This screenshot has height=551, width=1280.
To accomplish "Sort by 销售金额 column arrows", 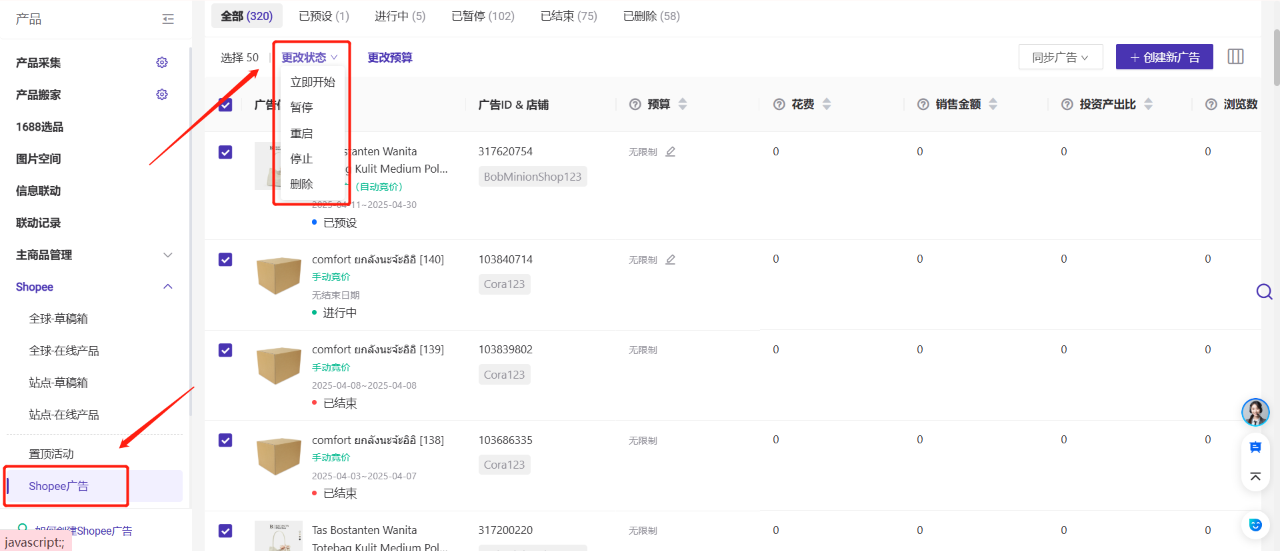I will coord(993,105).
